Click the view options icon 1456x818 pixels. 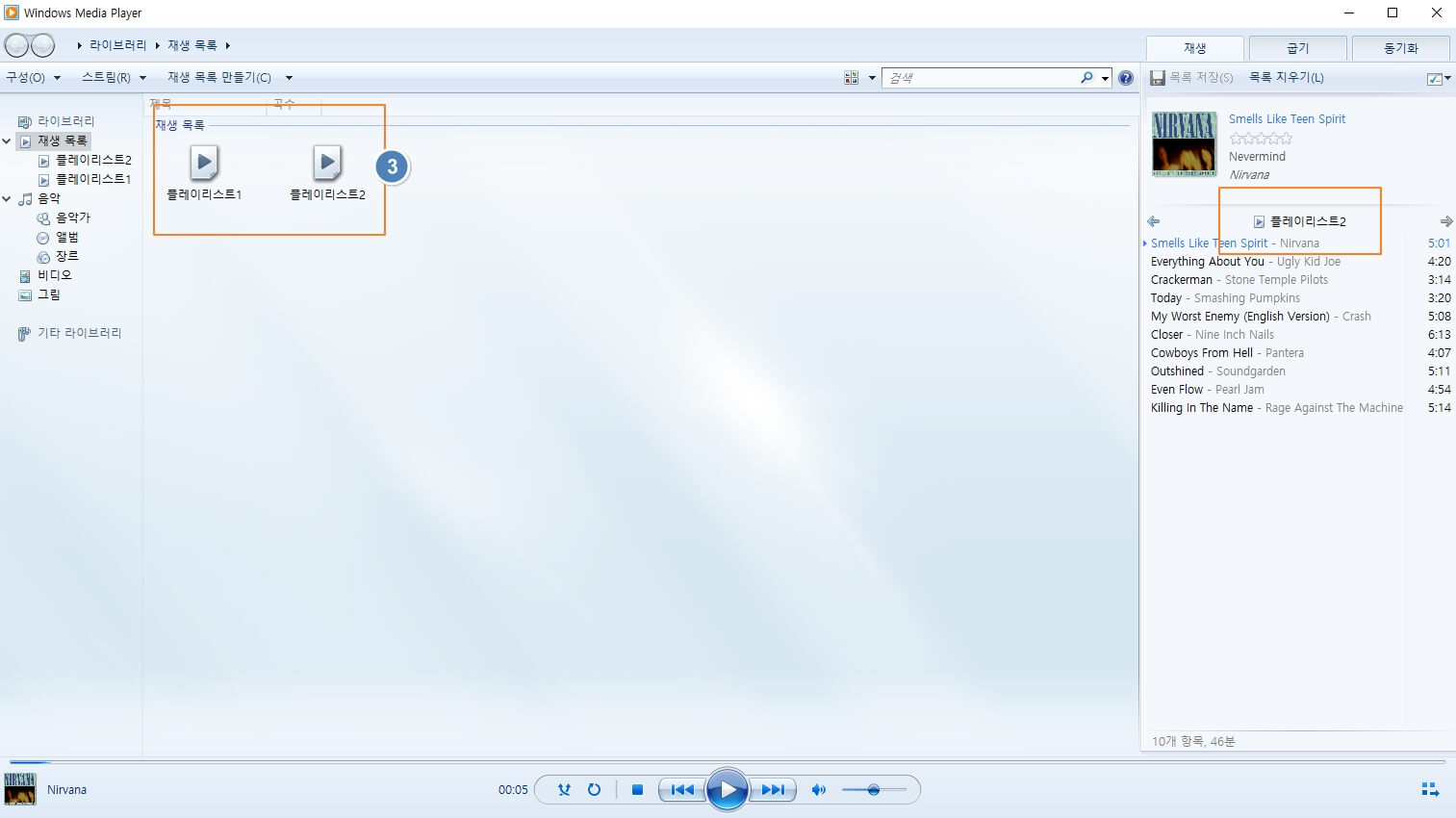[x=851, y=78]
